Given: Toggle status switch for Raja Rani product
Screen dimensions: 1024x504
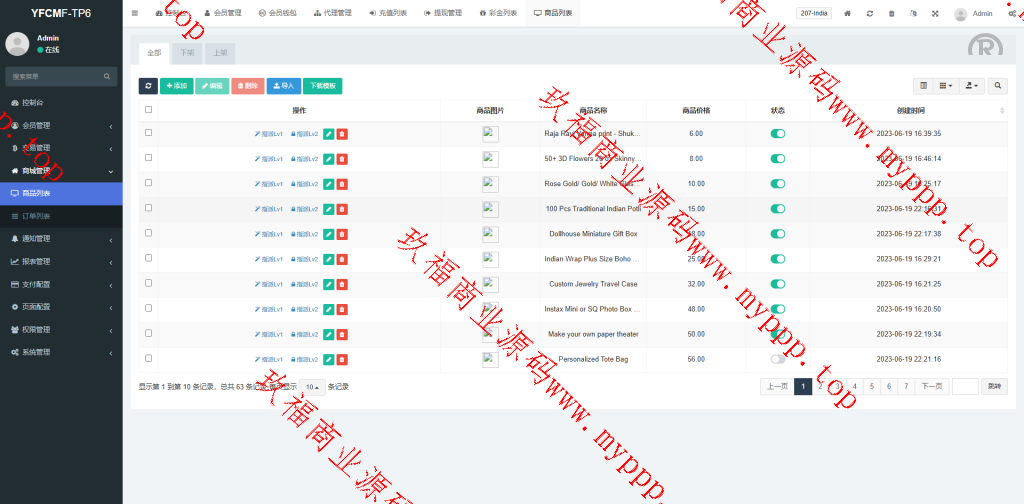Looking at the screenshot, I should coord(777,133).
